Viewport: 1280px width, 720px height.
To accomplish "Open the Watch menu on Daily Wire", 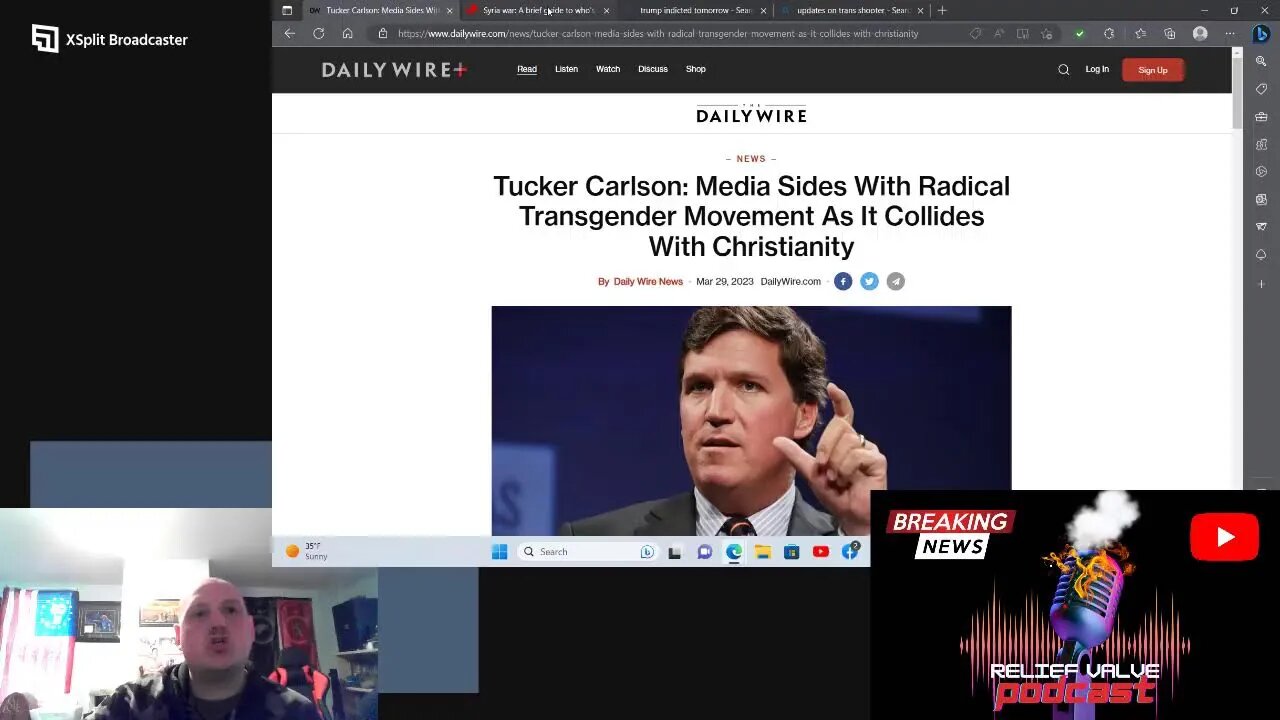I will (608, 69).
